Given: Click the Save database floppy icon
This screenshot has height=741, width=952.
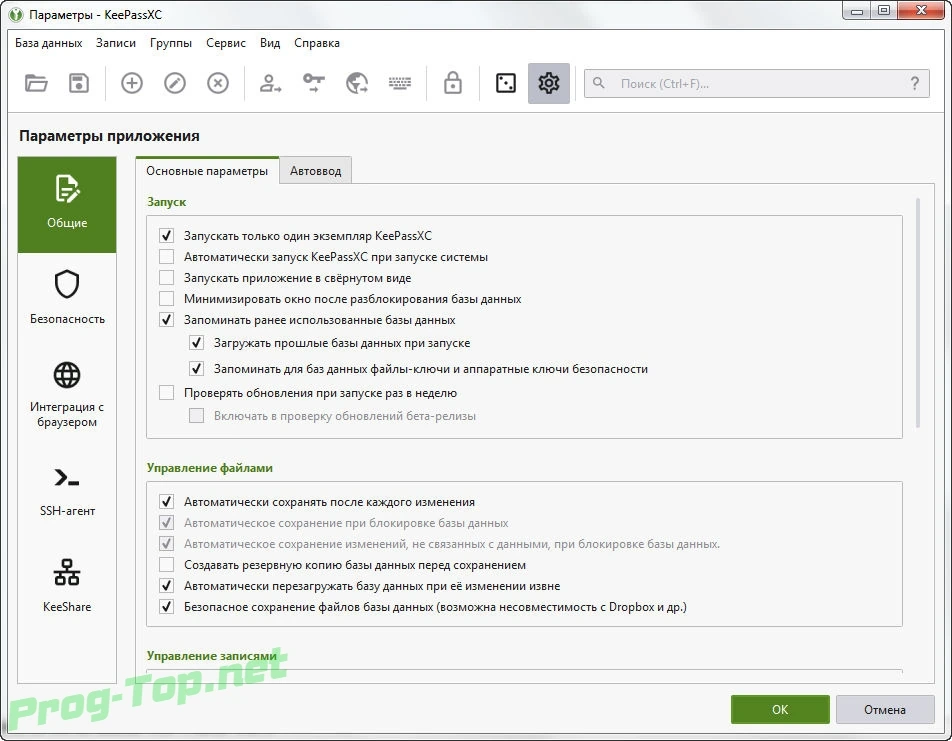Looking at the screenshot, I should coord(79,83).
